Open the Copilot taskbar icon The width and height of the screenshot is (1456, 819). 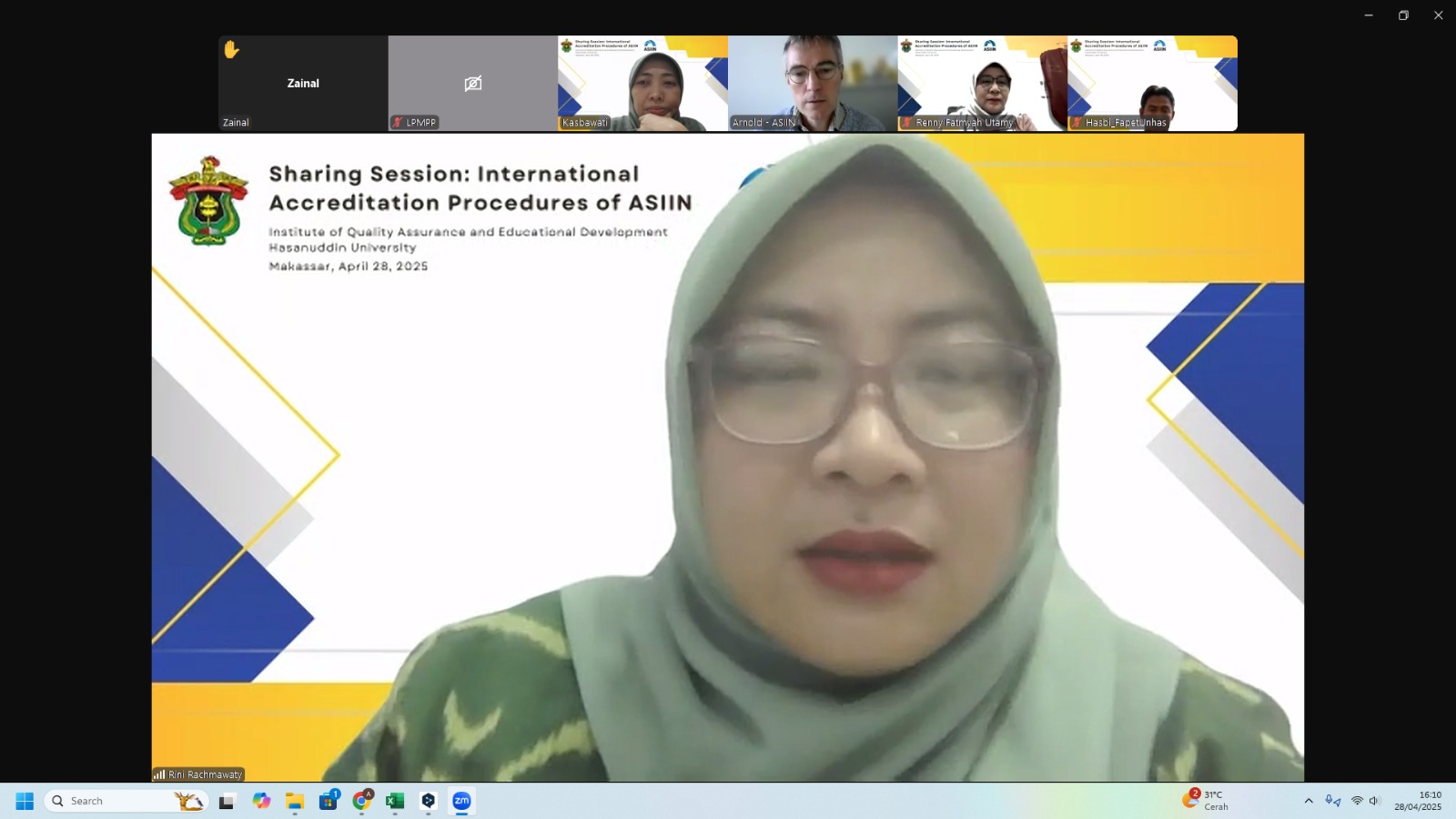tap(262, 801)
